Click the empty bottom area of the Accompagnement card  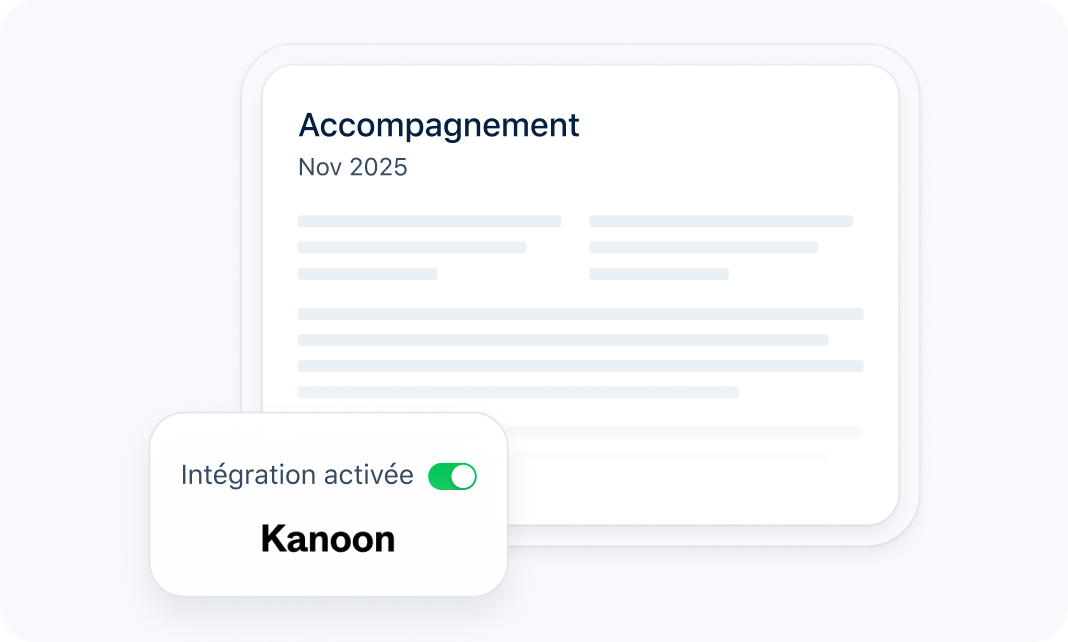coord(700,495)
